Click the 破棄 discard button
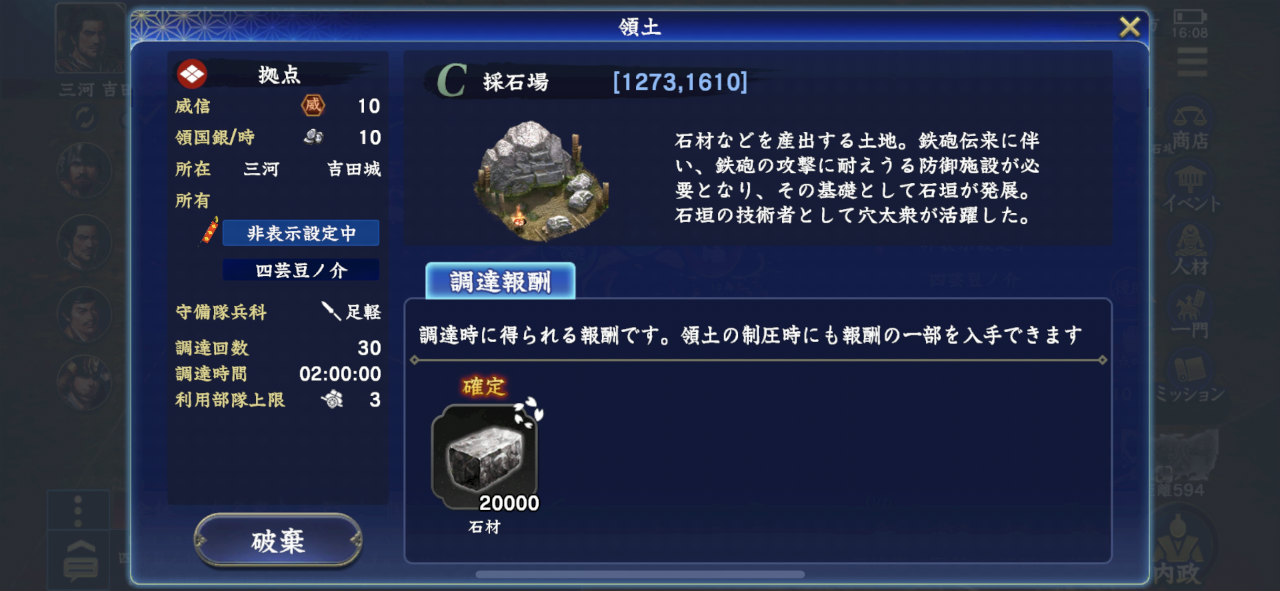 click(x=278, y=541)
